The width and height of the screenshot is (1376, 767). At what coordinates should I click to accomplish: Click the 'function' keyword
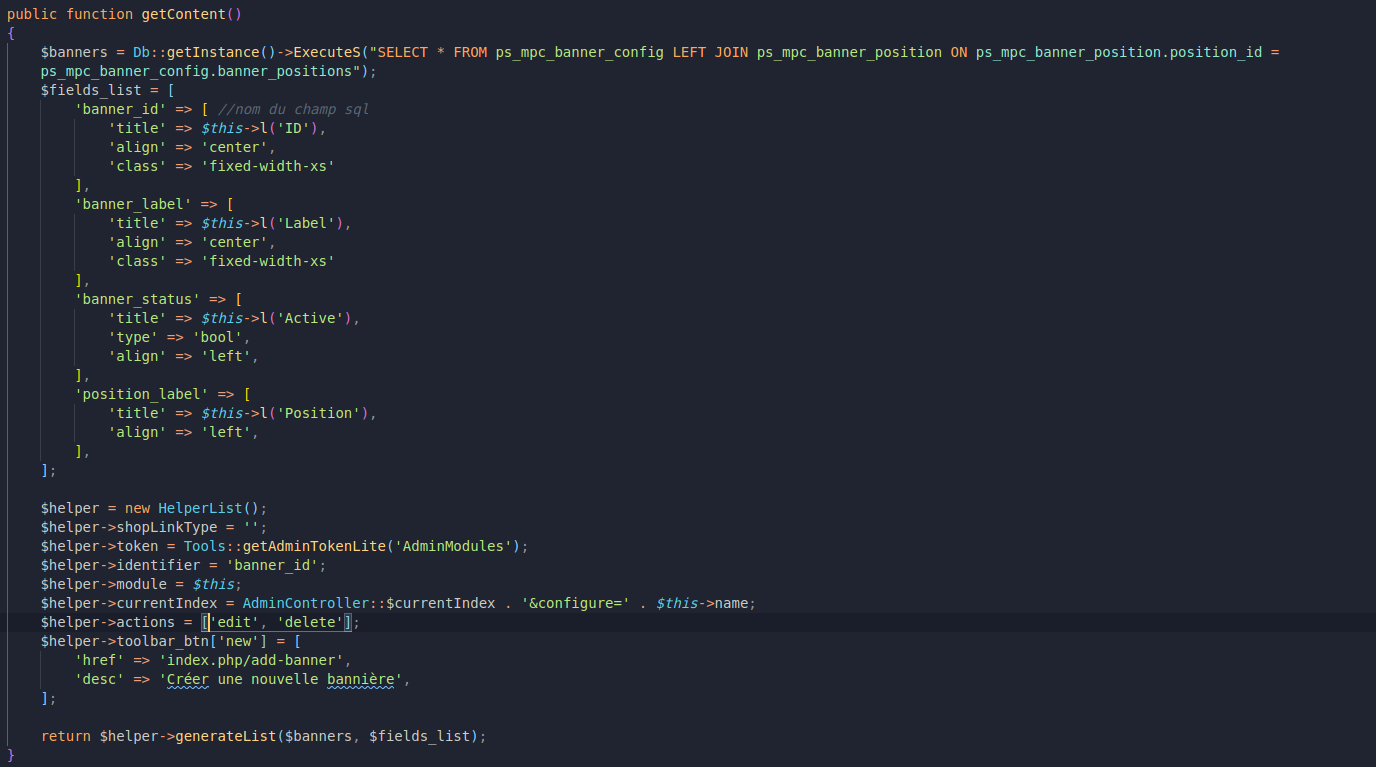[100, 14]
